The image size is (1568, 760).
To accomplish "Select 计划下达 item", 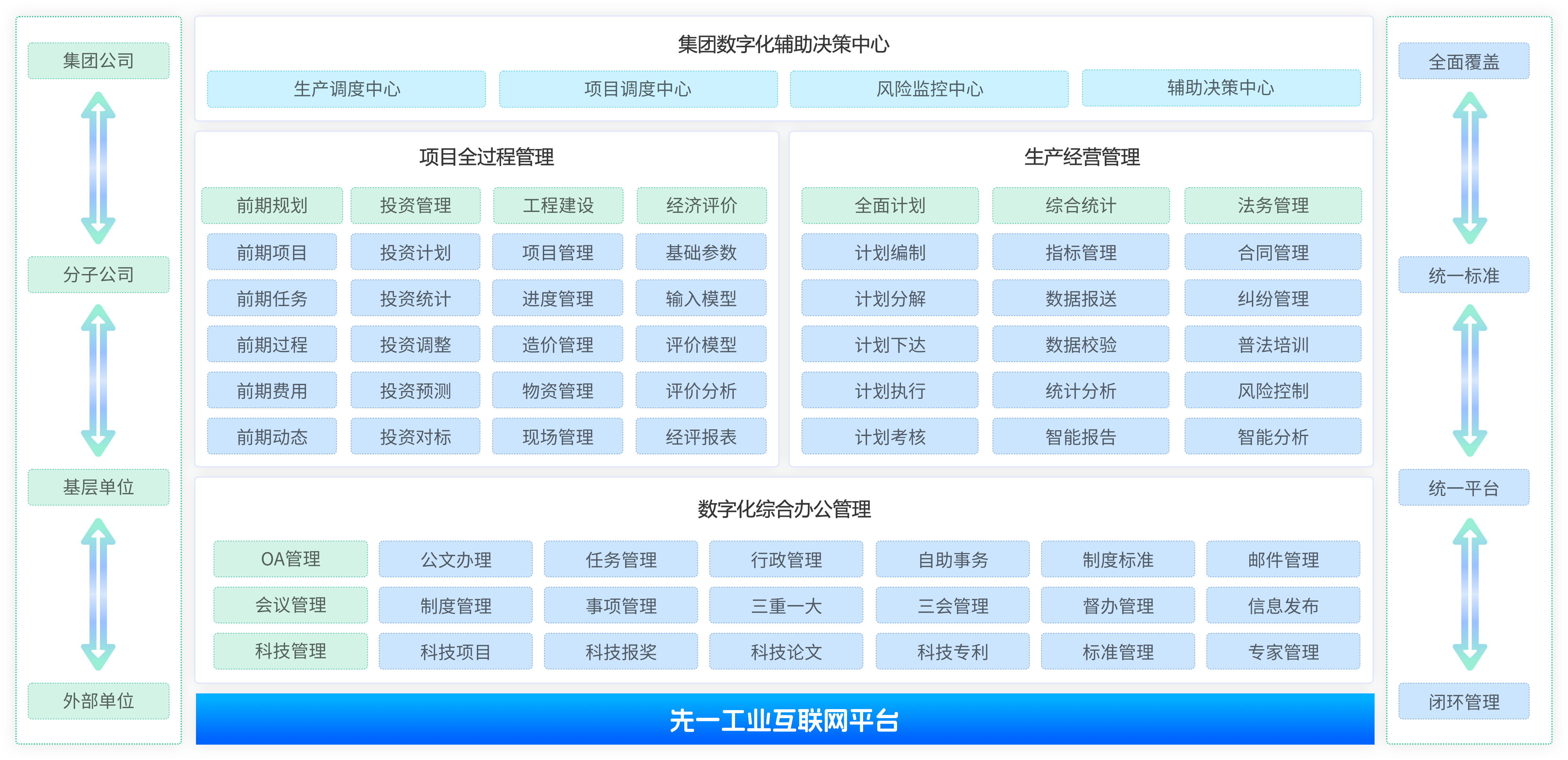I will 890,344.
